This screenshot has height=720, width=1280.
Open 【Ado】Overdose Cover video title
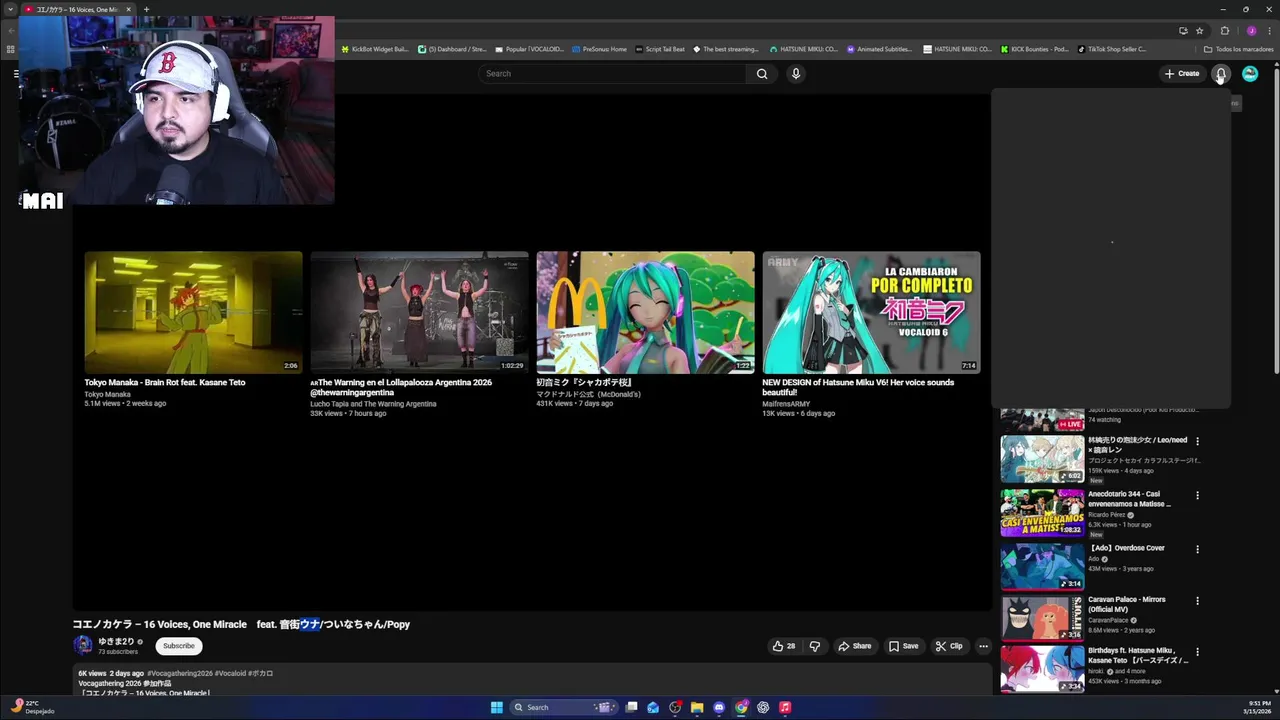1127,548
